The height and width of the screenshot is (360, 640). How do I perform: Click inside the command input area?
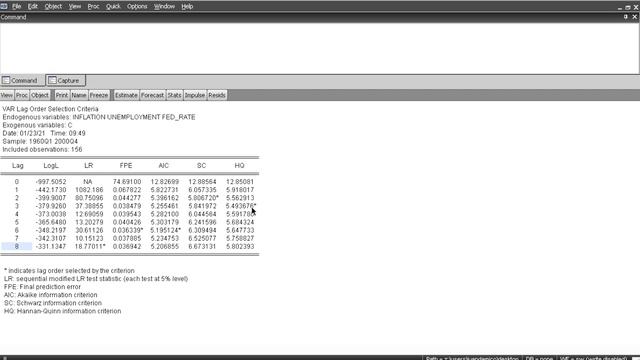pos(320,48)
